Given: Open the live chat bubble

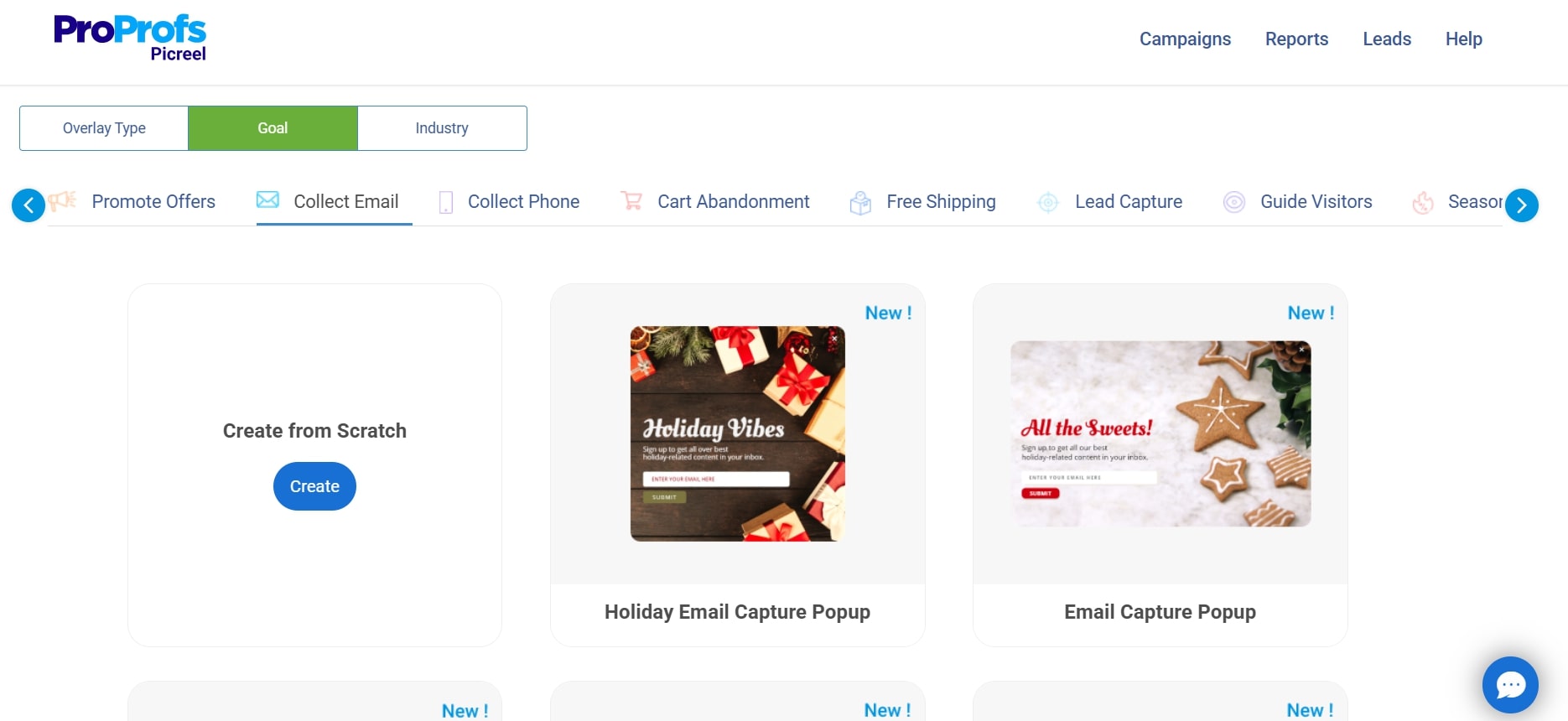Looking at the screenshot, I should click(x=1510, y=685).
